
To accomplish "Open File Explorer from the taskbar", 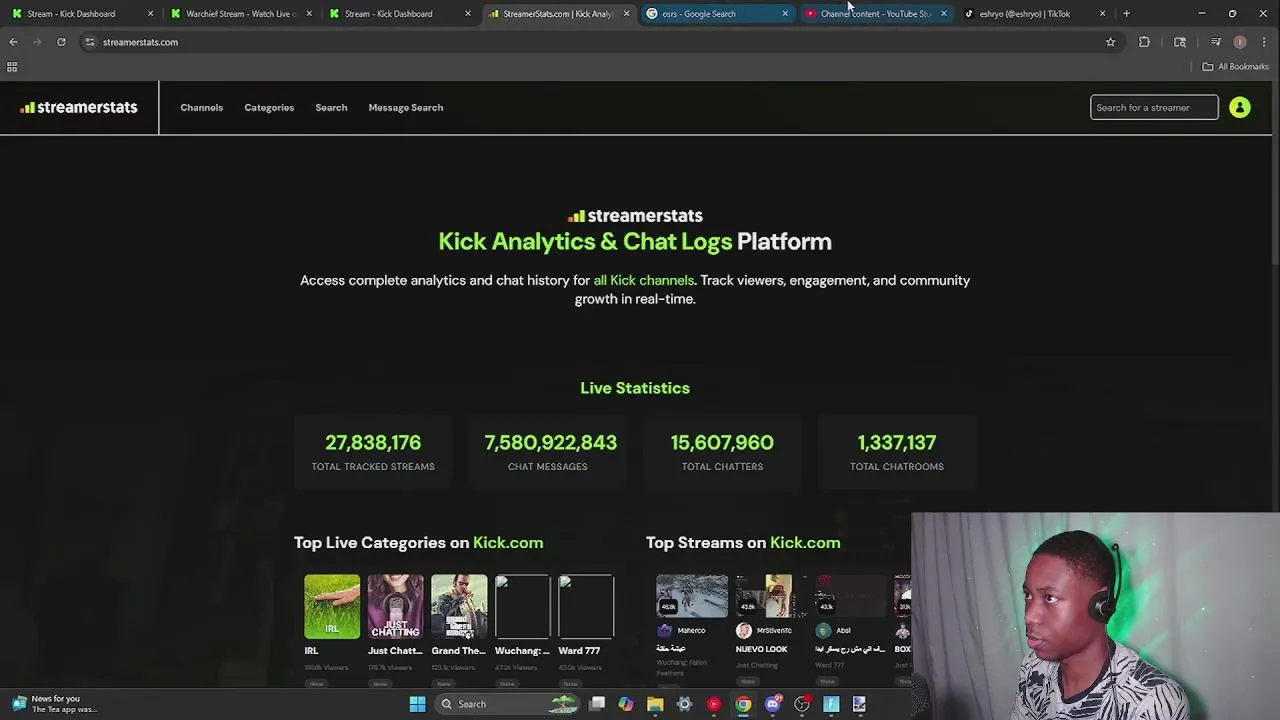I will pyautogui.click(x=655, y=704).
